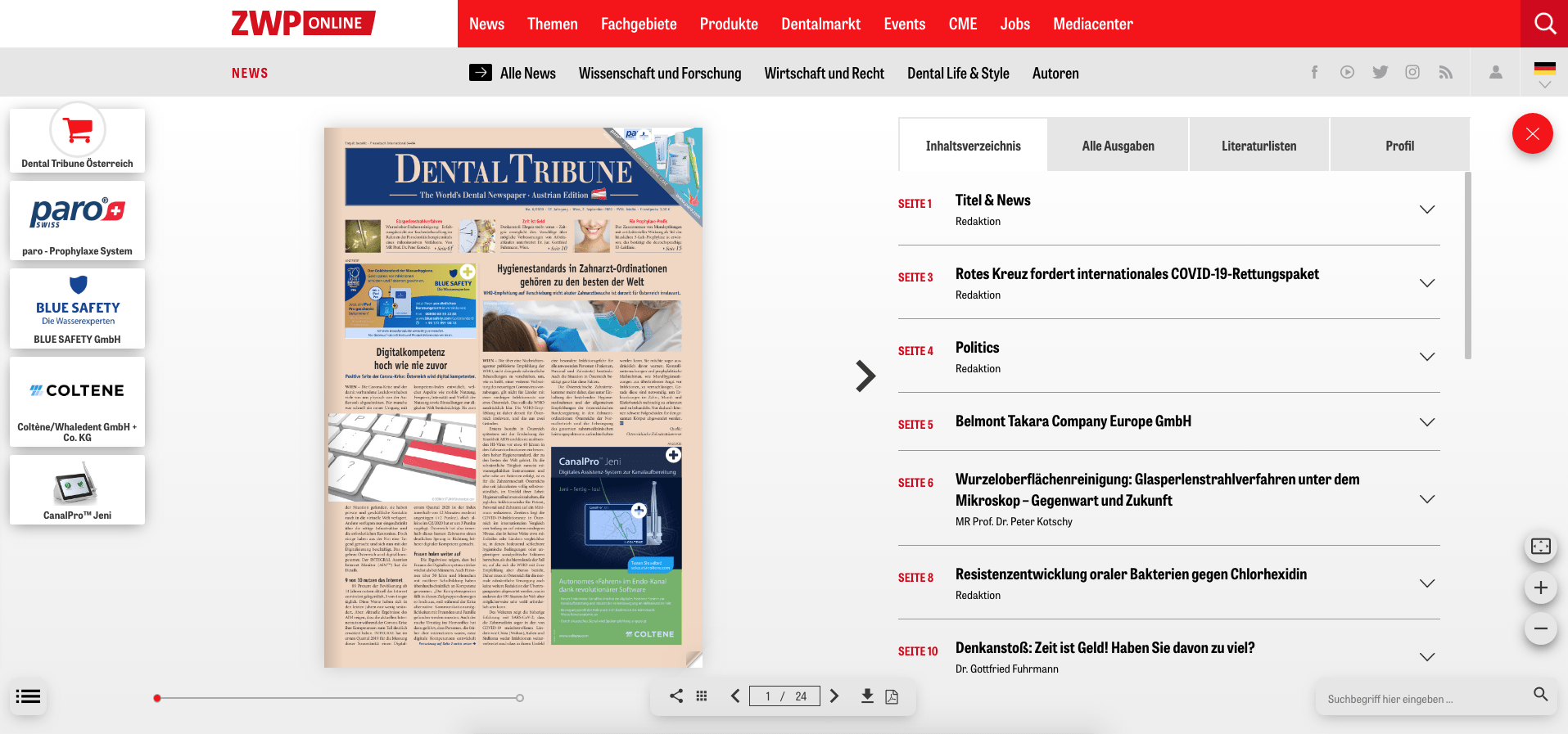This screenshot has width=1568, height=734.
Task: Click the end point of page slider
Action: (x=520, y=698)
